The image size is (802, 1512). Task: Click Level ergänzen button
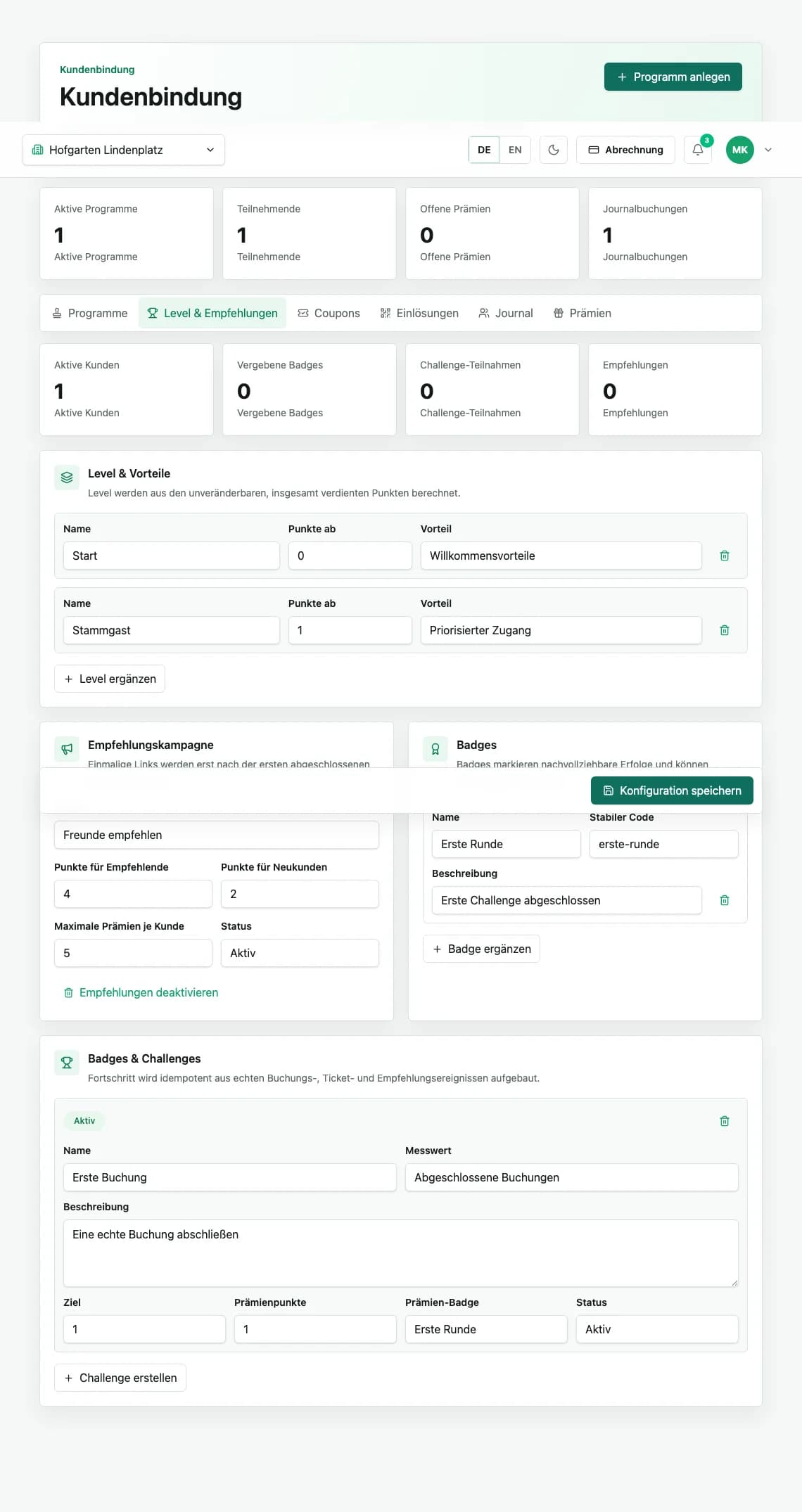click(110, 679)
